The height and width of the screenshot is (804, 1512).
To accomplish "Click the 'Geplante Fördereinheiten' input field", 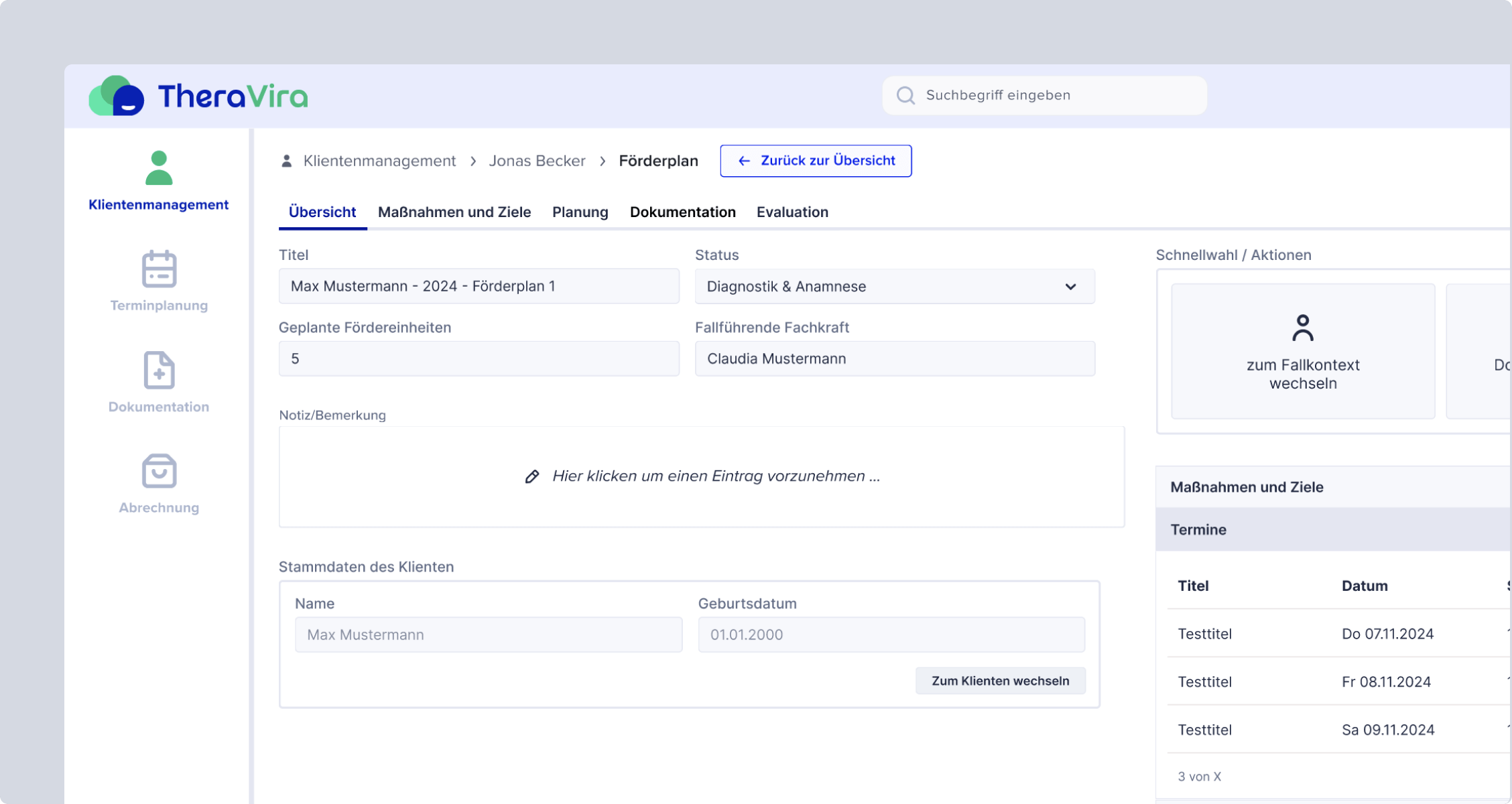I will pyautogui.click(x=479, y=358).
